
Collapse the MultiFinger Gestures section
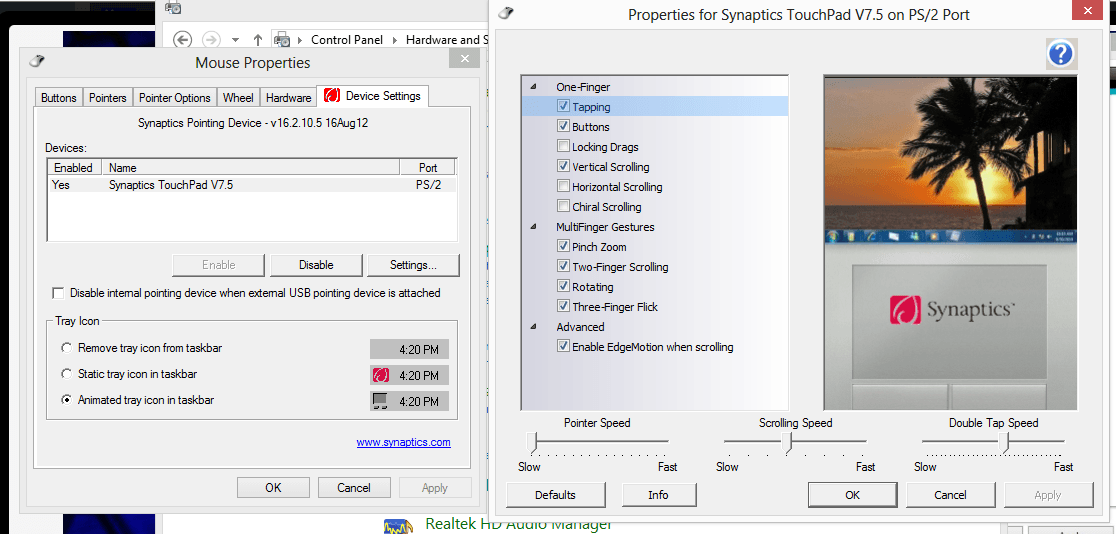533,227
